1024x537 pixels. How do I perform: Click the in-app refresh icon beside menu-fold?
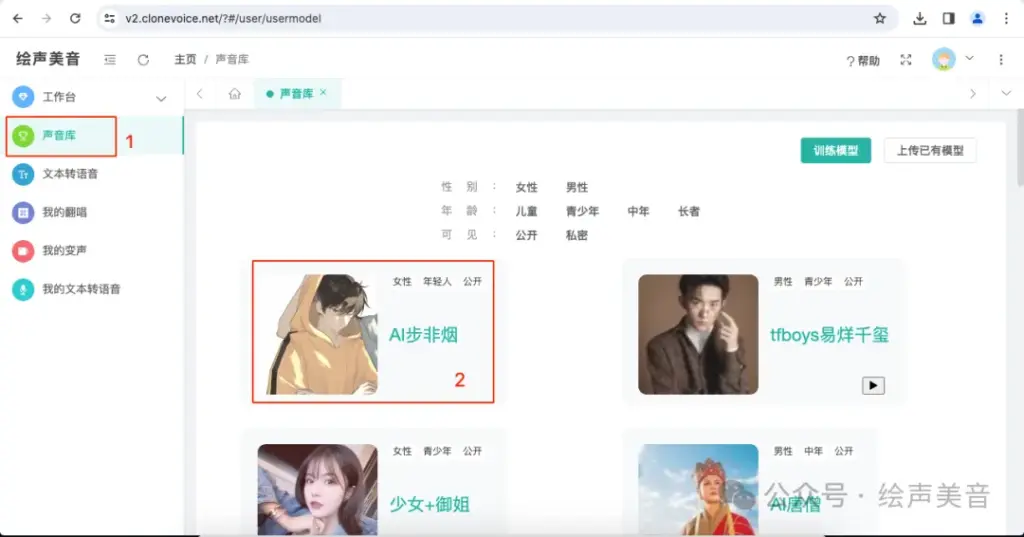[143, 59]
